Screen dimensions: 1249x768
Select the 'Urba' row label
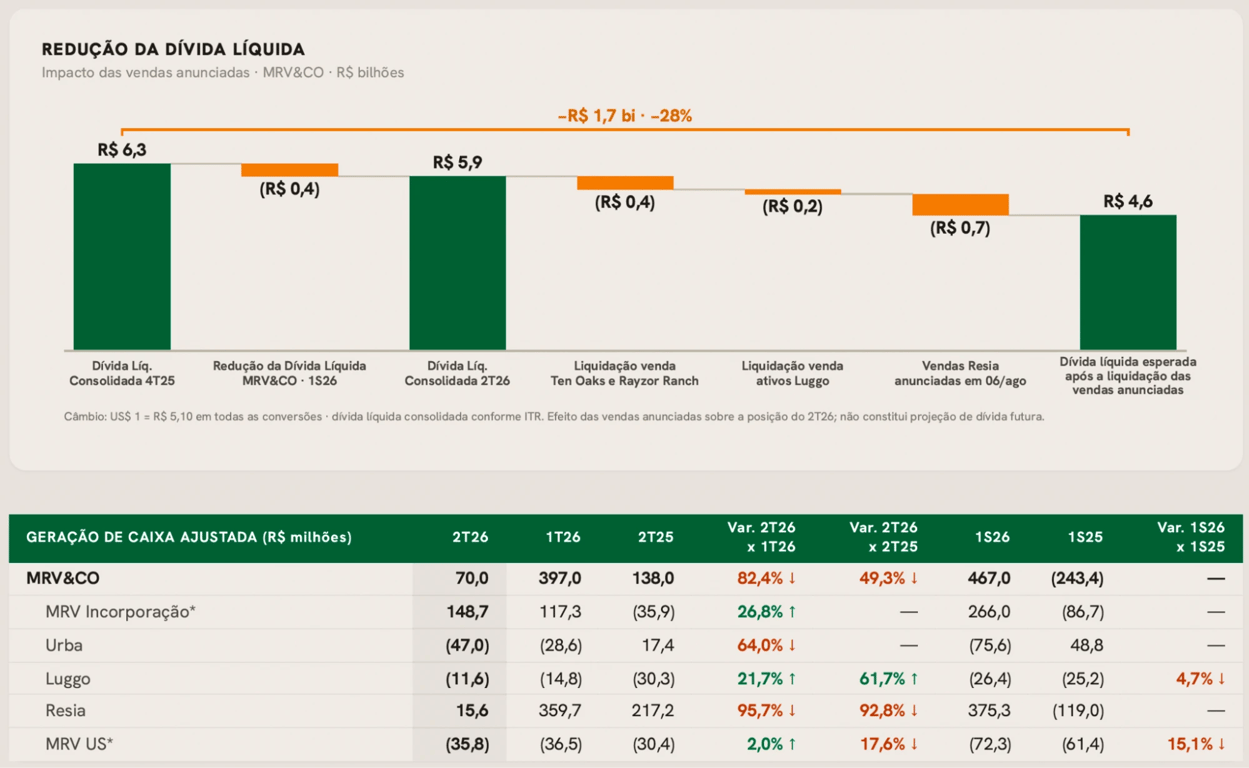(x=64, y=645)
